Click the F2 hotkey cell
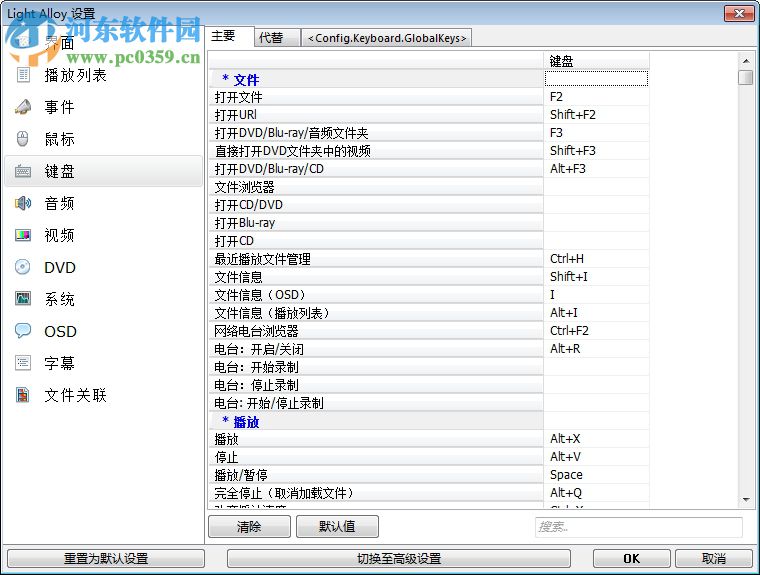This screenshot has height=575, width=760. point(596,97)
